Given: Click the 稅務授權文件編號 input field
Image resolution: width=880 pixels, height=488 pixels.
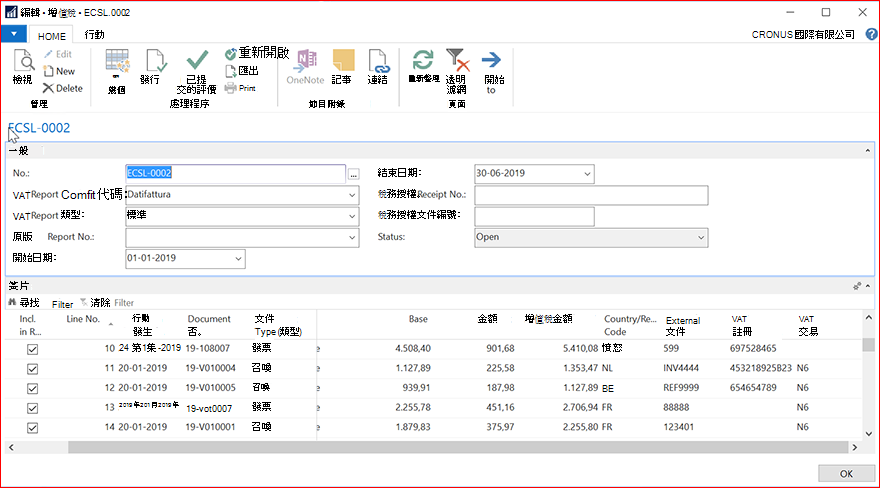Looking at the screenshot, I should (534, 217).
